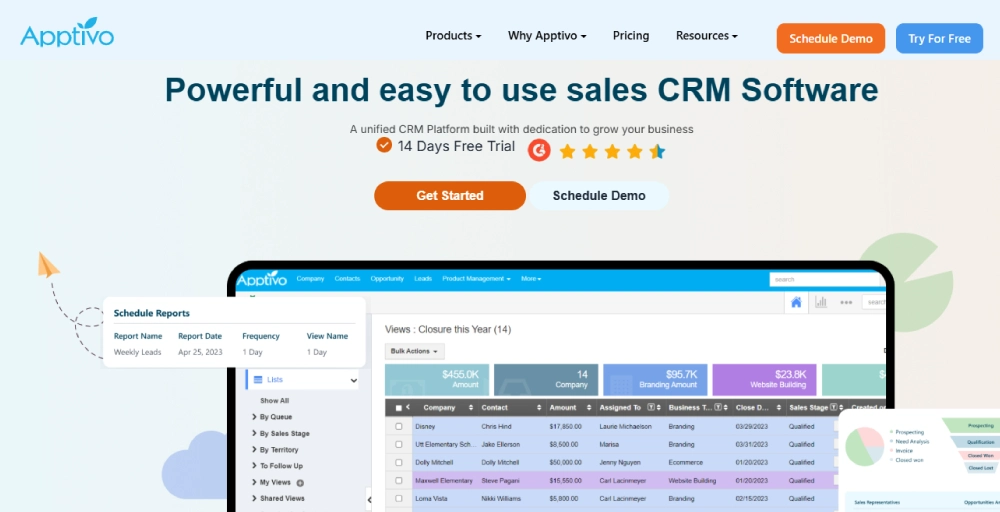Click the Steve Pagani contact cell

point(501,481)
